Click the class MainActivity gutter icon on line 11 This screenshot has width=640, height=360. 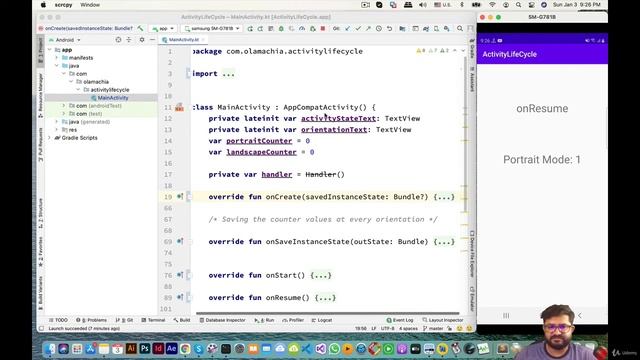tap(179, 107)
